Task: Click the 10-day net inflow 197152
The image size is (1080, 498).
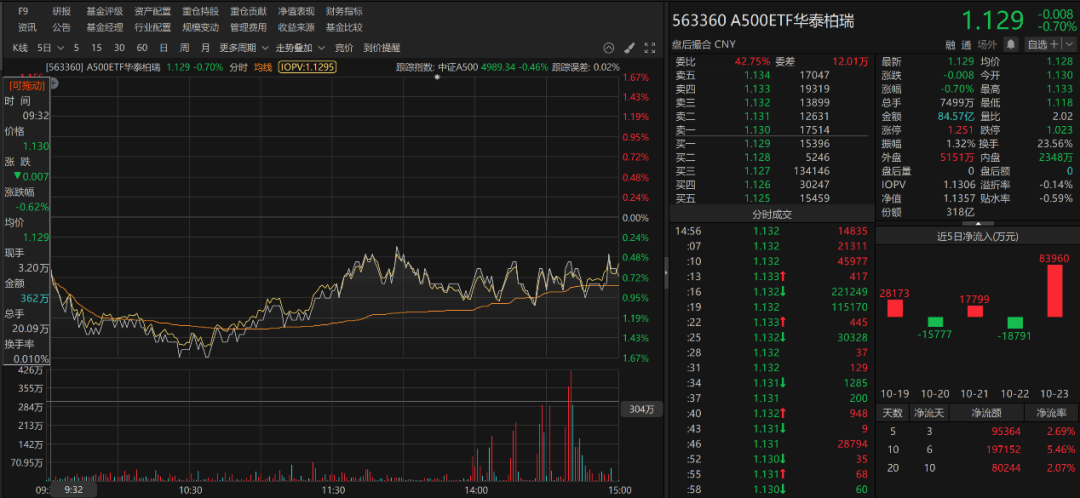Action: 1004,449
